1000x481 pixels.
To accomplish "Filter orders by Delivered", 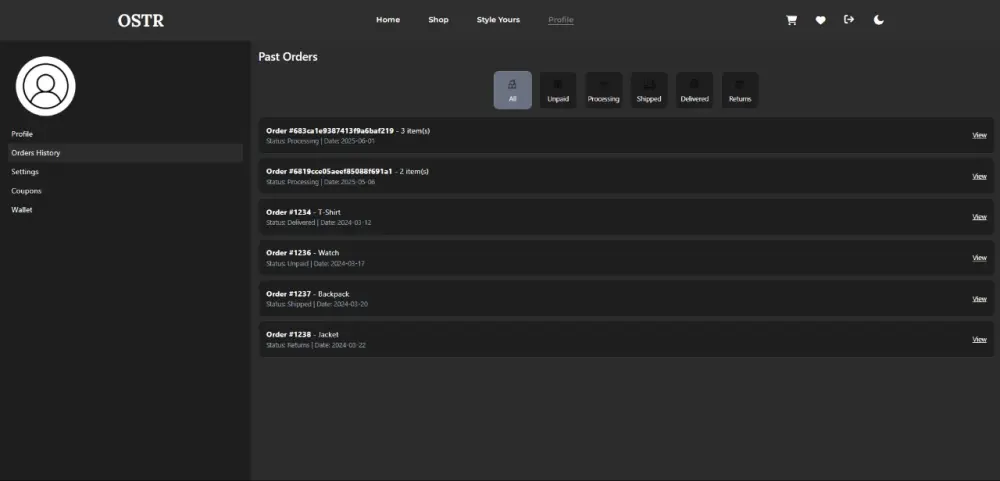I will [695, 90].
